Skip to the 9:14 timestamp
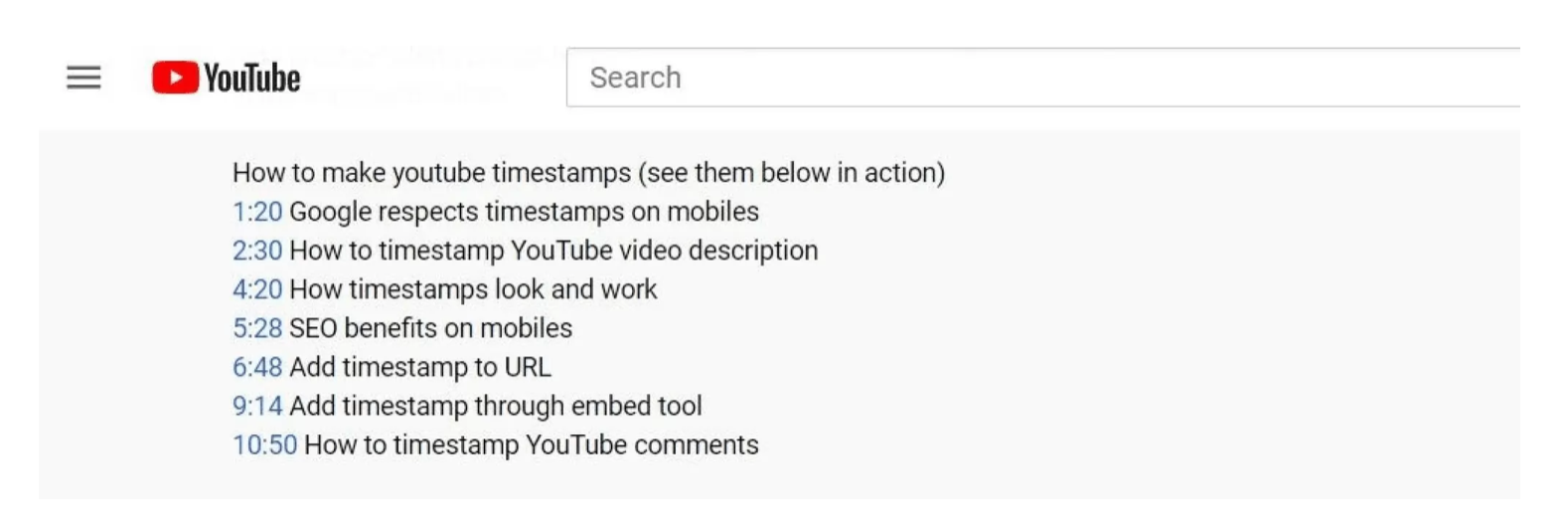This screenshot has height=523, width=1568. click(257, 406)
